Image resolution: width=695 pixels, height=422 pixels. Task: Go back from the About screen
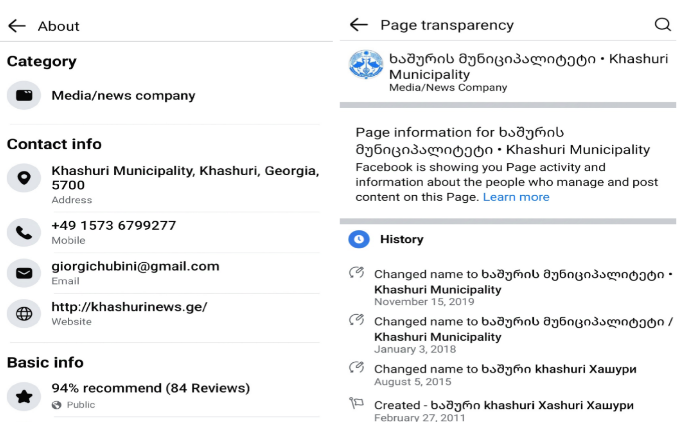16,26
